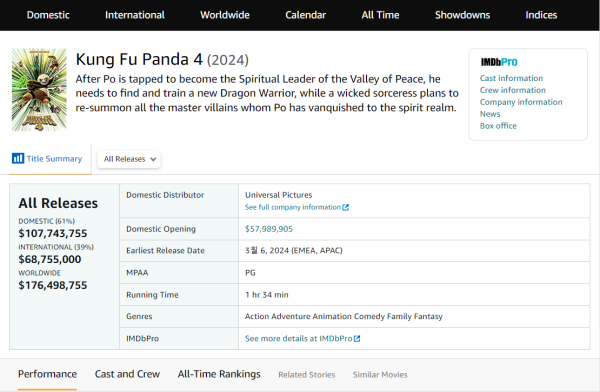The width and height of the screenshot is (600, 392).
Task: Select the Related Stories tab
Action: pos(307,375)
